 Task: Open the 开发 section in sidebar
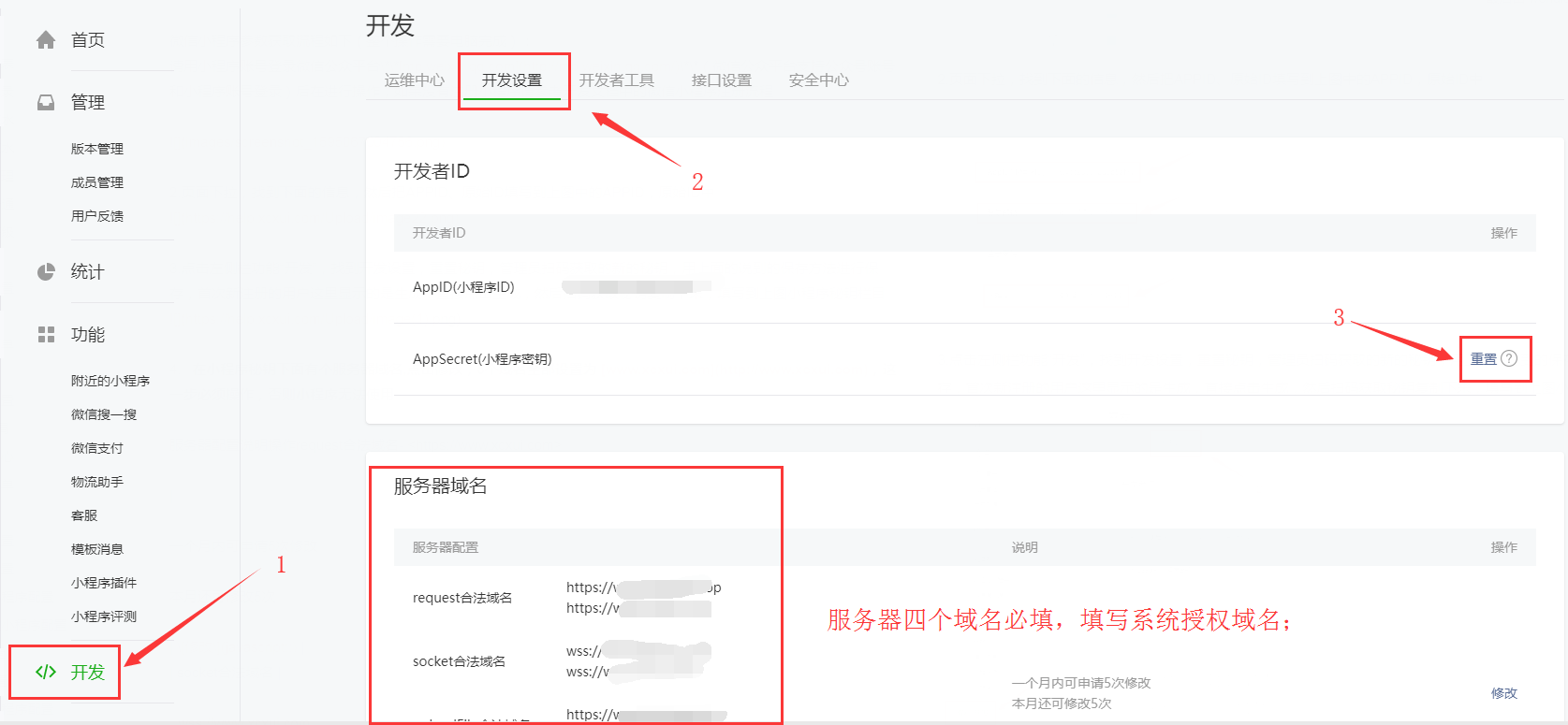[x=88, y=673]
